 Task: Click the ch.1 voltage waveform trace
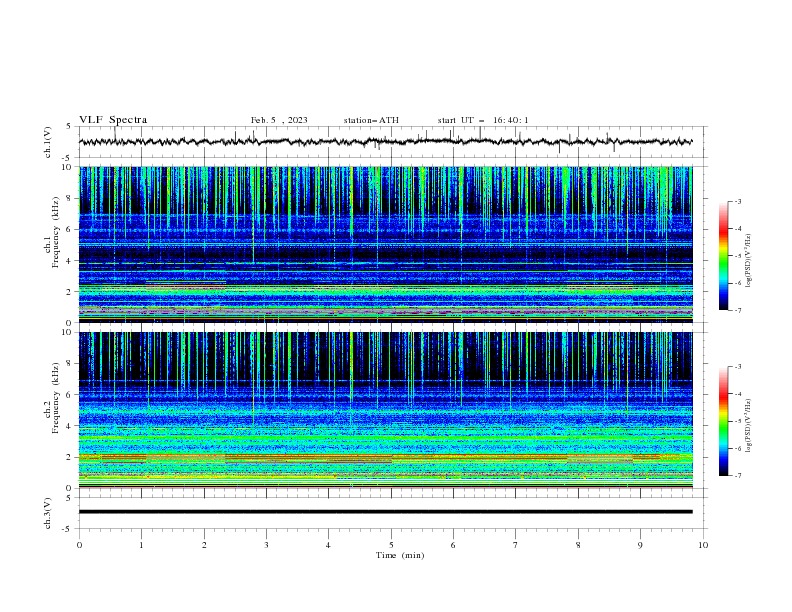[385, 142]
